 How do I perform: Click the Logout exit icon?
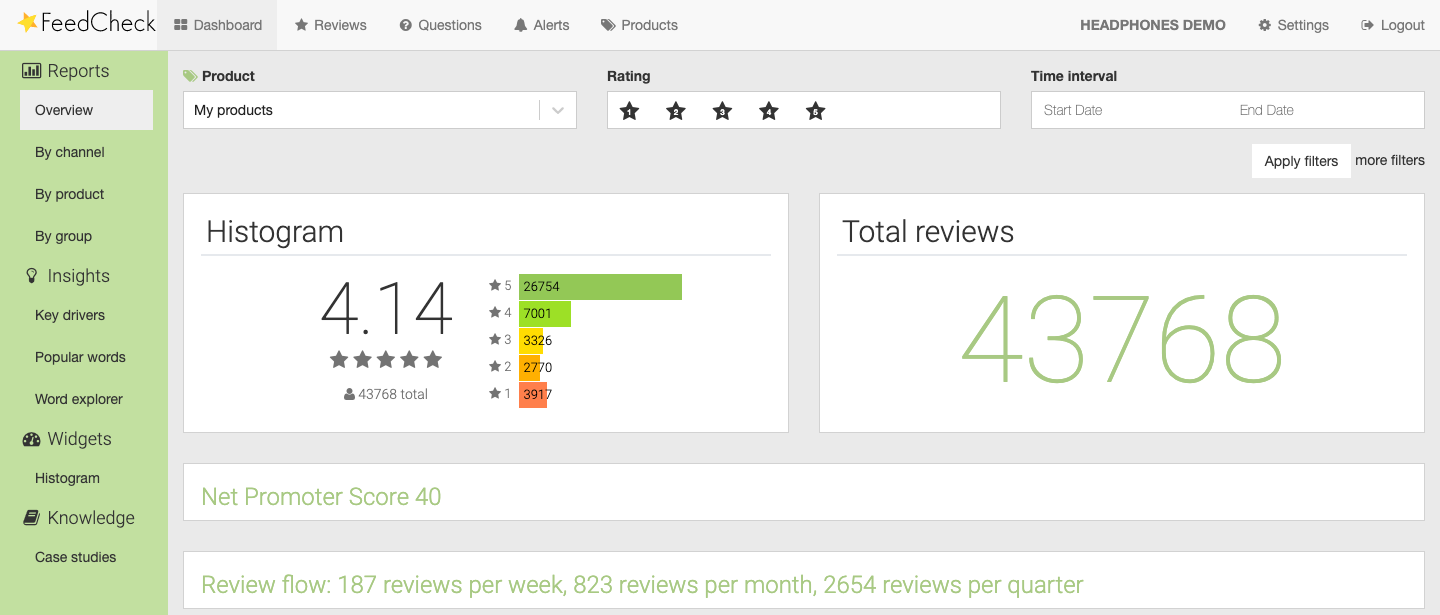click(1368, 25)
